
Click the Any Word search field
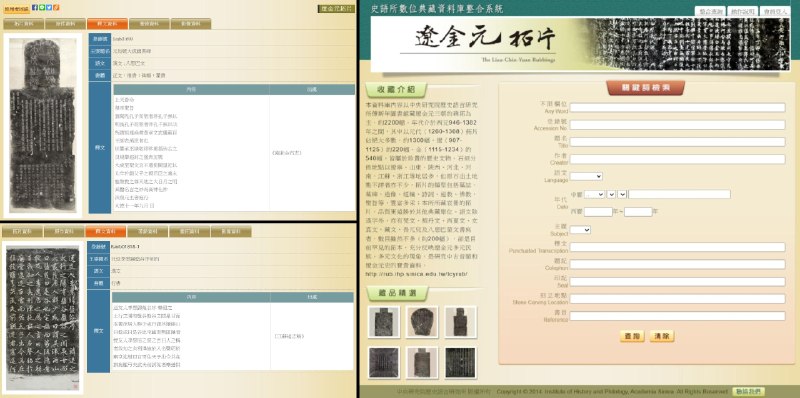click(x=677, y=108)
